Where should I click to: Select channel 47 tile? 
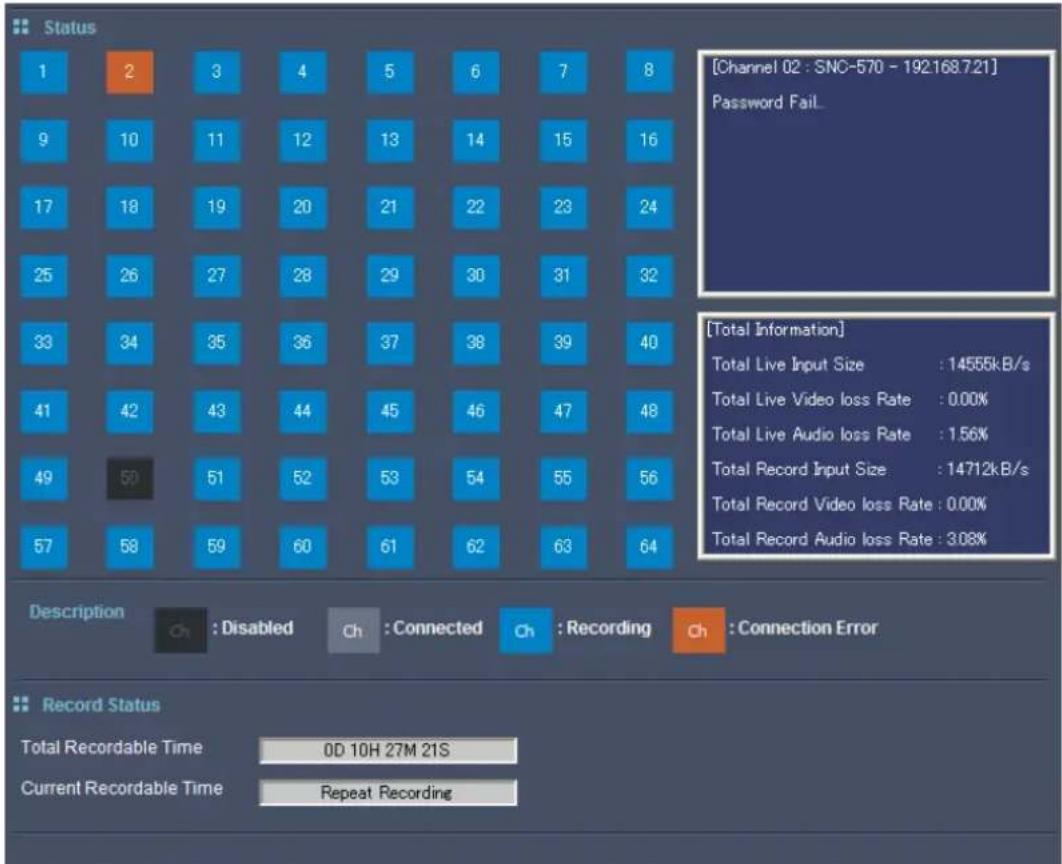point(563,411)
